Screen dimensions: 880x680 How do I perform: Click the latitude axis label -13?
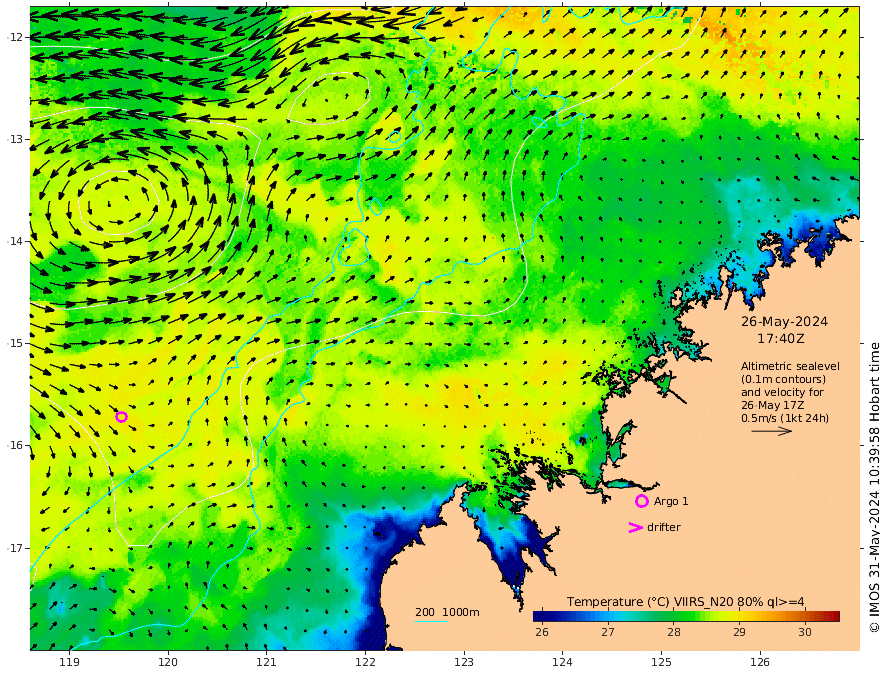pyautogui.click(x=15, y=139)
